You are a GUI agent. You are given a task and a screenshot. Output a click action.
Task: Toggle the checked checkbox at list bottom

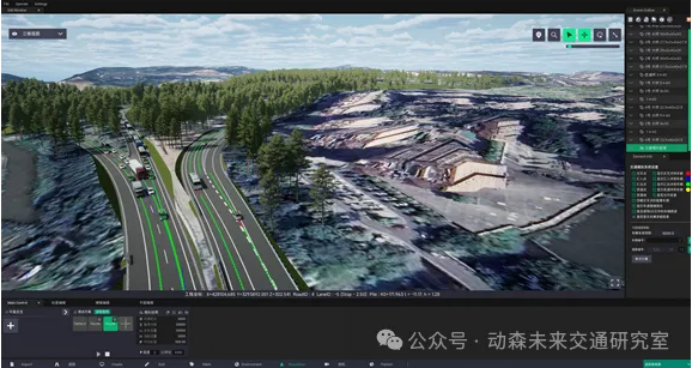[634, 217]
